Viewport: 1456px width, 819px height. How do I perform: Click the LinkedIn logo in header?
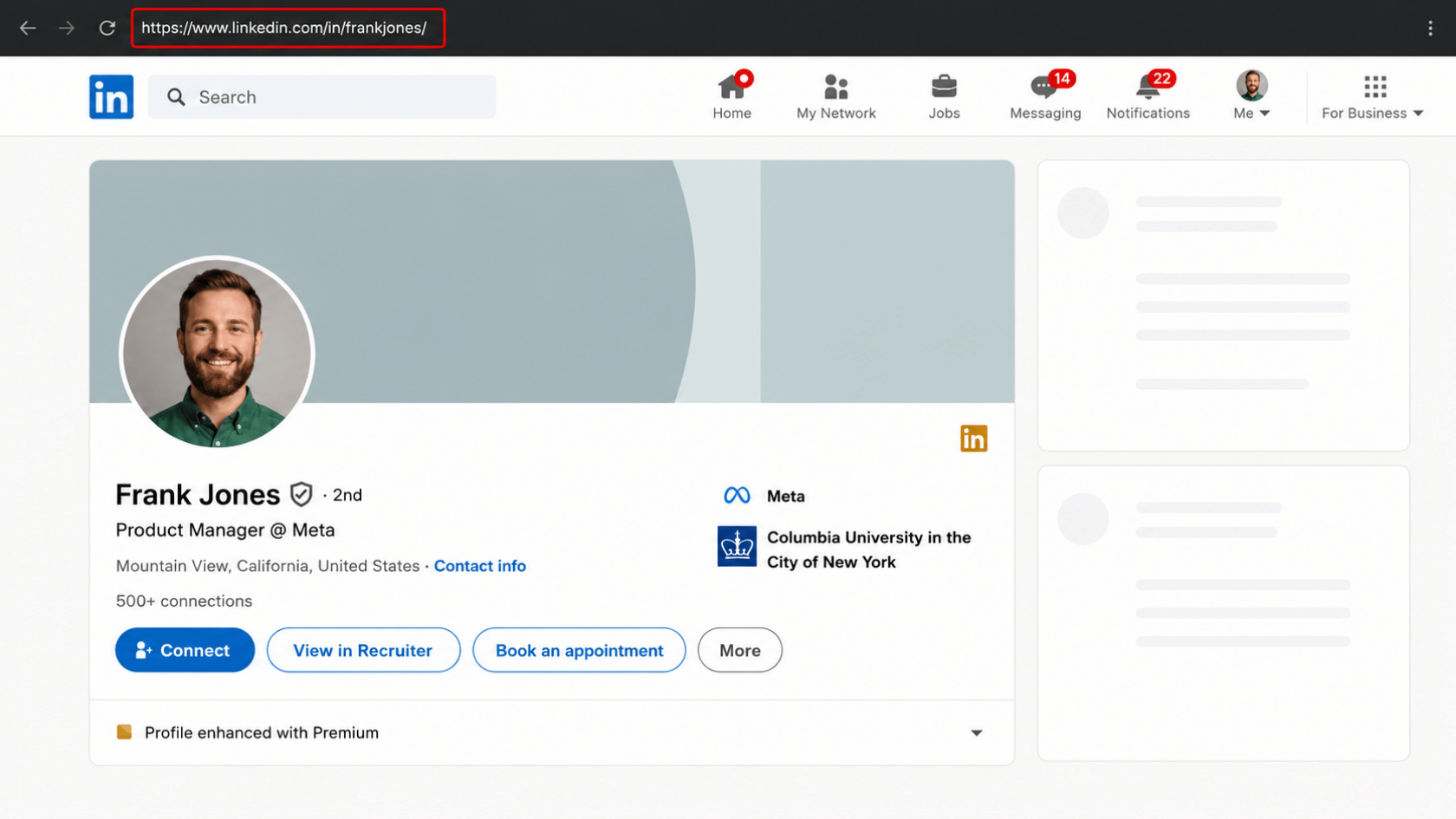coord(111,96)
